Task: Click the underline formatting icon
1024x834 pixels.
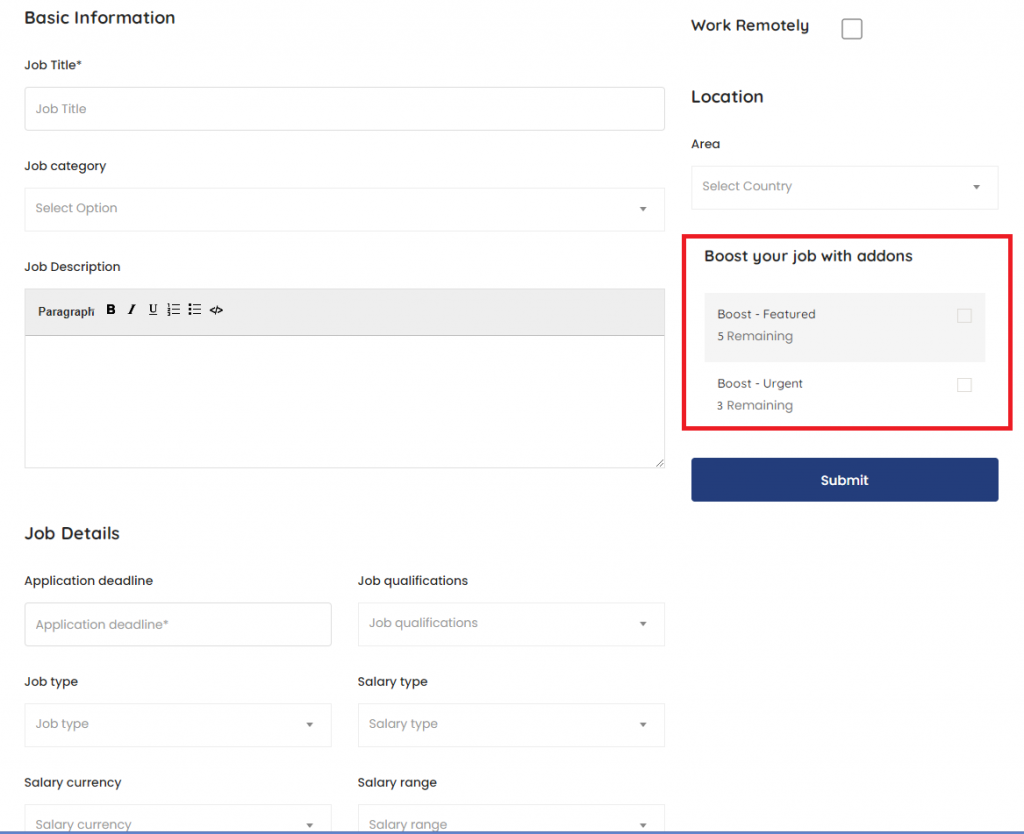Action: coord(153,310)
